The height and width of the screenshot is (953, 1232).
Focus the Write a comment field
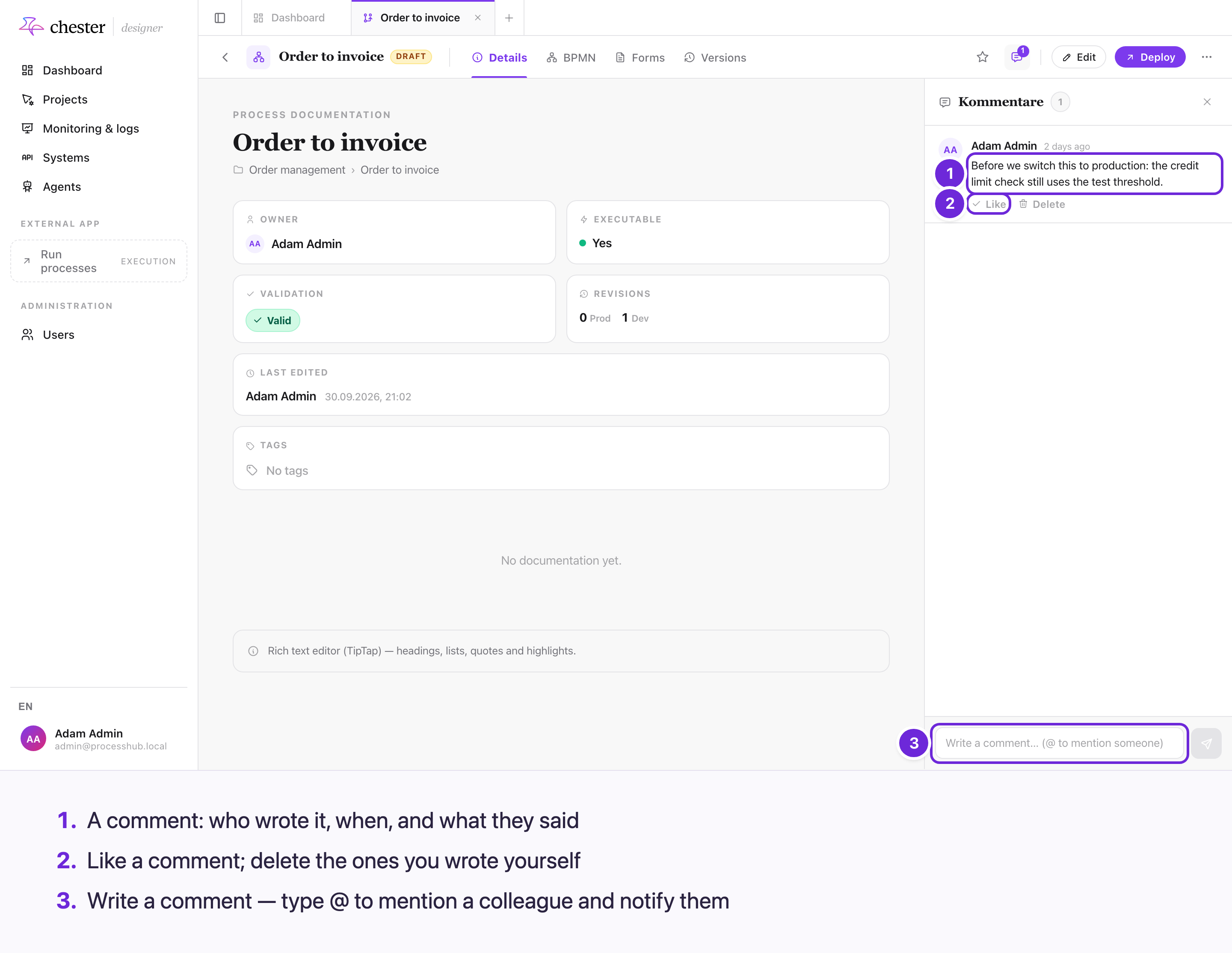[1059, 743]
